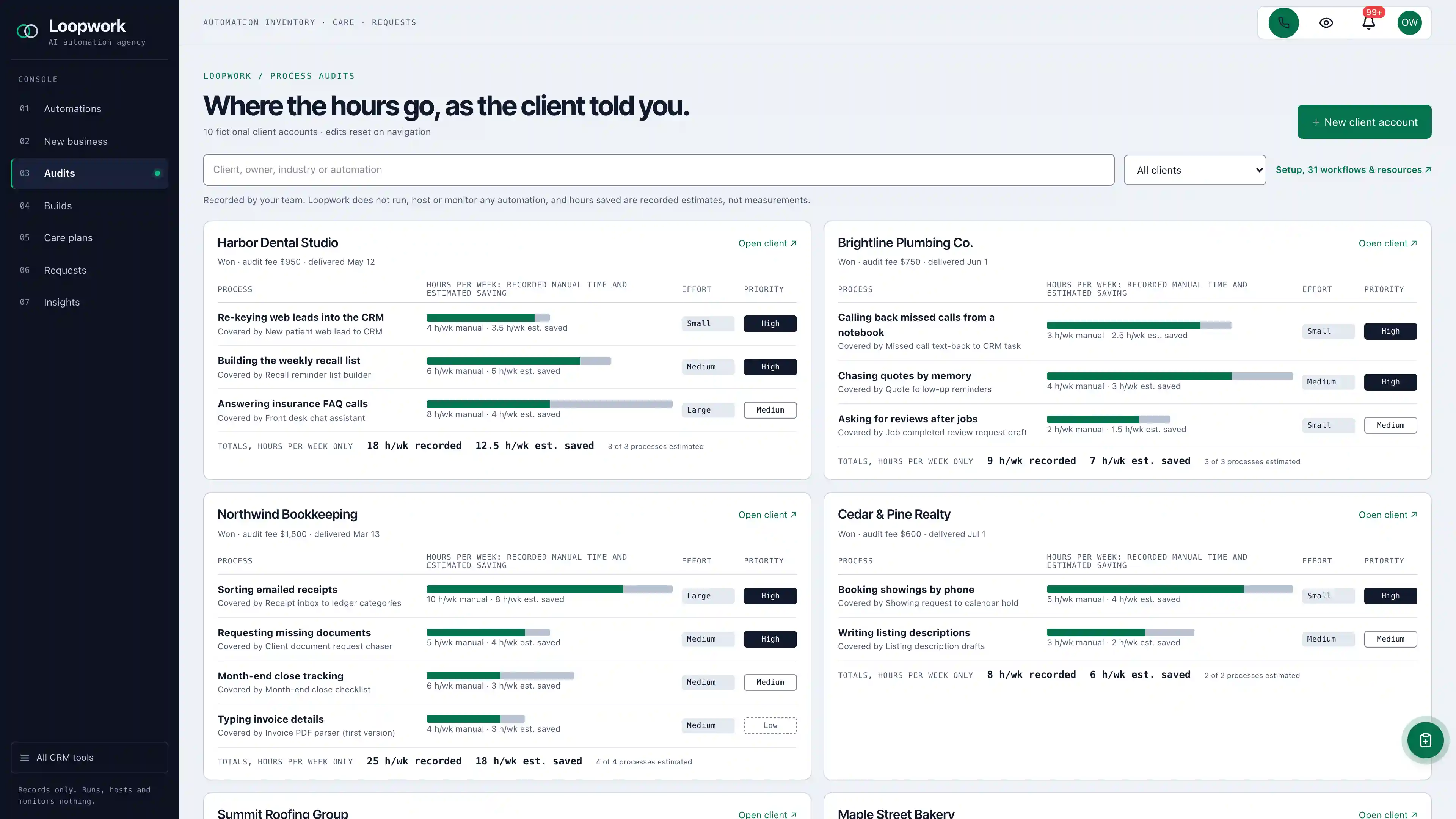The height and width of the screenshot is (819, 1456).
Task: Click '12.5 h/wk est. saved' total
Action: [534, 446]
